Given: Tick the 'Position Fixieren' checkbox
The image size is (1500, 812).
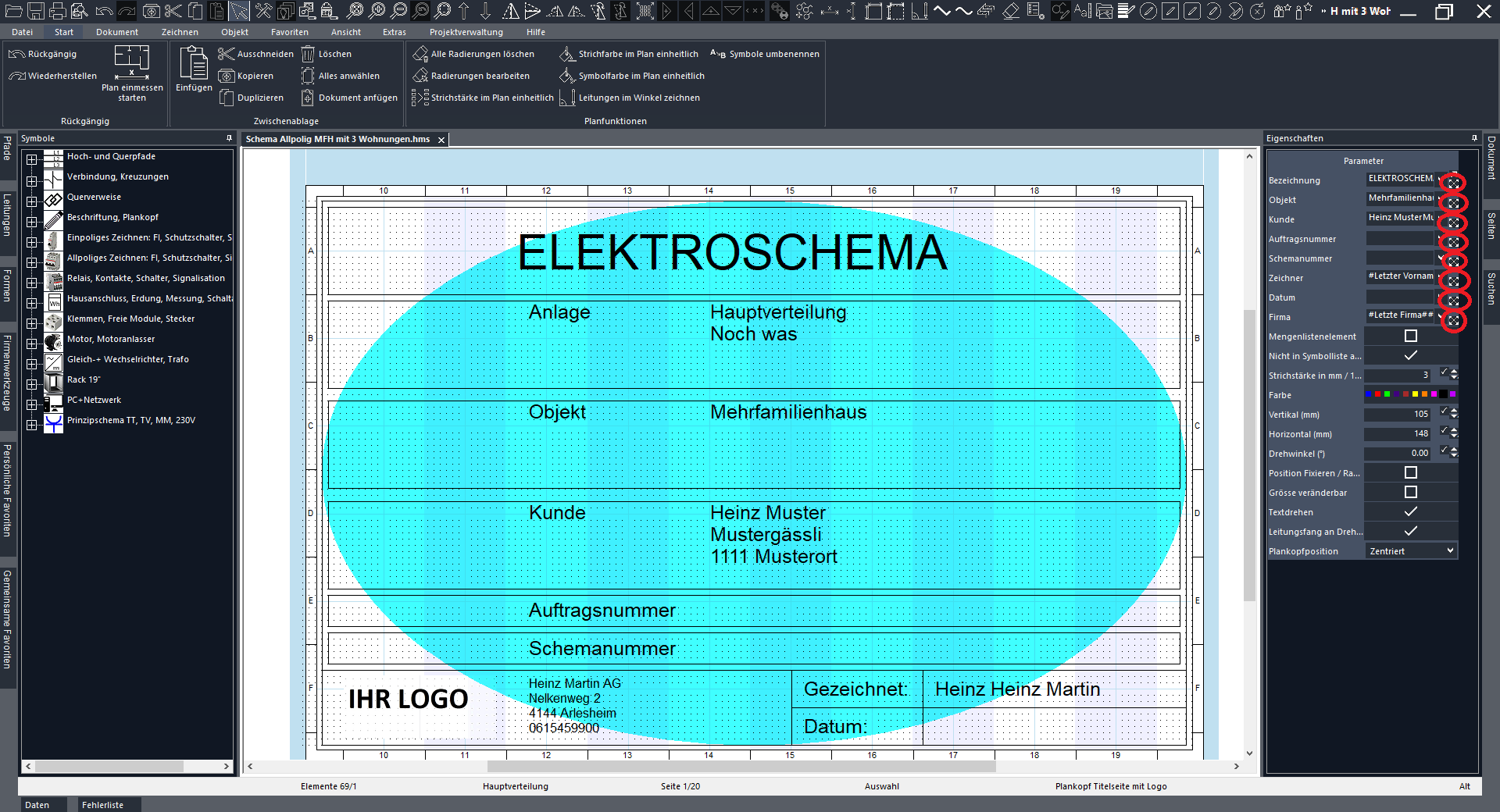Looking at the screenshot, I should (1410, 472).
